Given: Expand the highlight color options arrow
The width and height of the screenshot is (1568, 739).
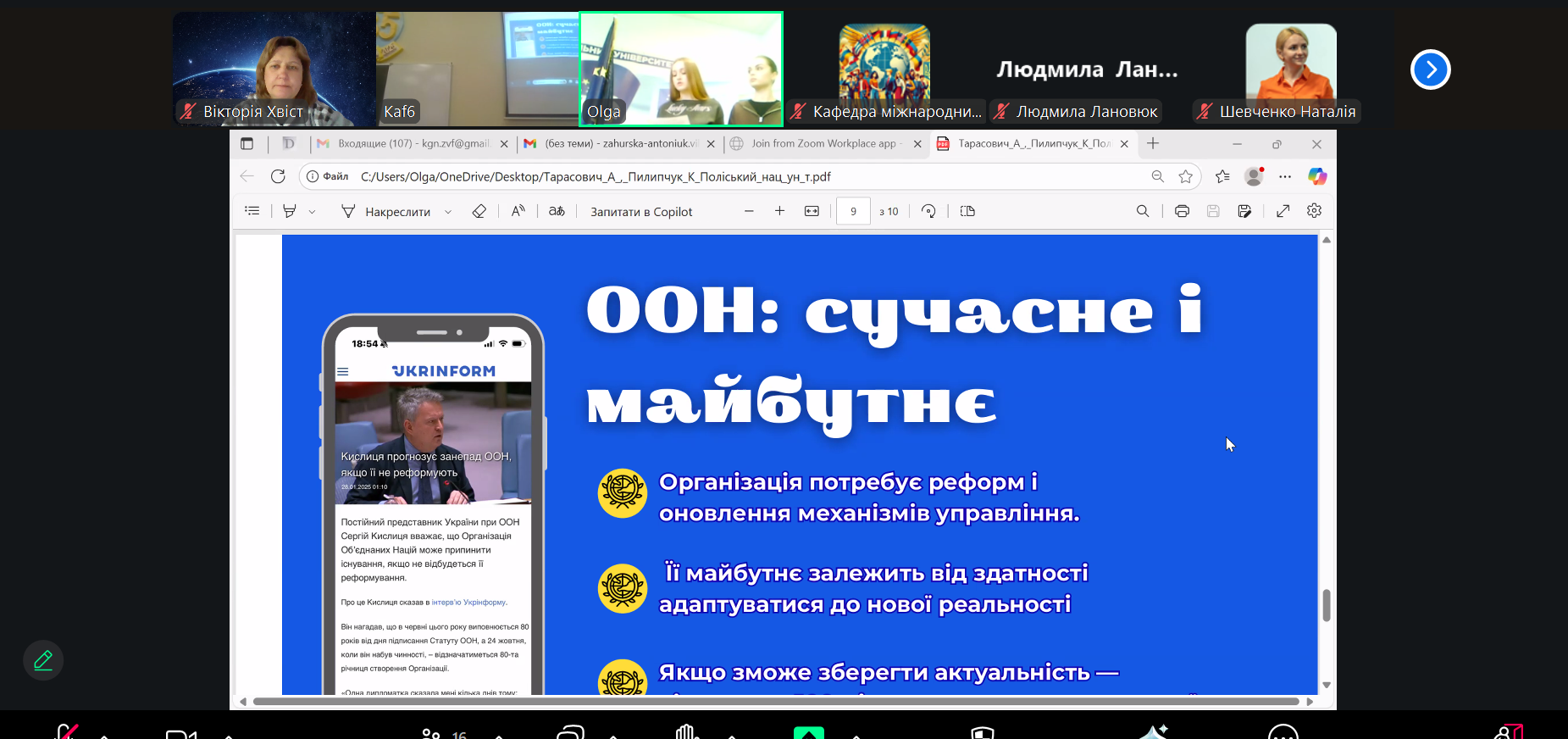Looking at the screenshot, I should [312, 212].
